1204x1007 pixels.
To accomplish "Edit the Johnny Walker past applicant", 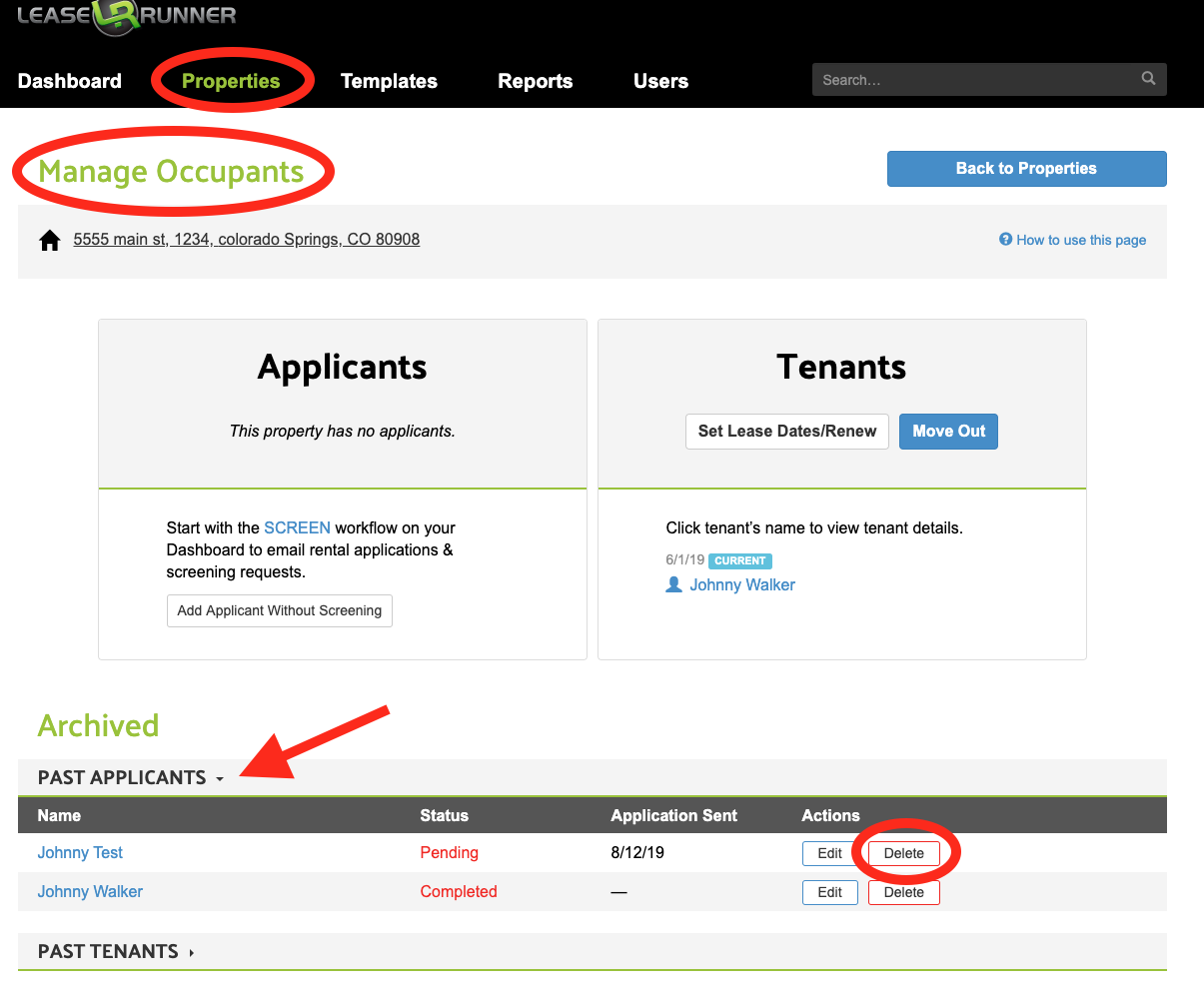I will tap(829, 893).
